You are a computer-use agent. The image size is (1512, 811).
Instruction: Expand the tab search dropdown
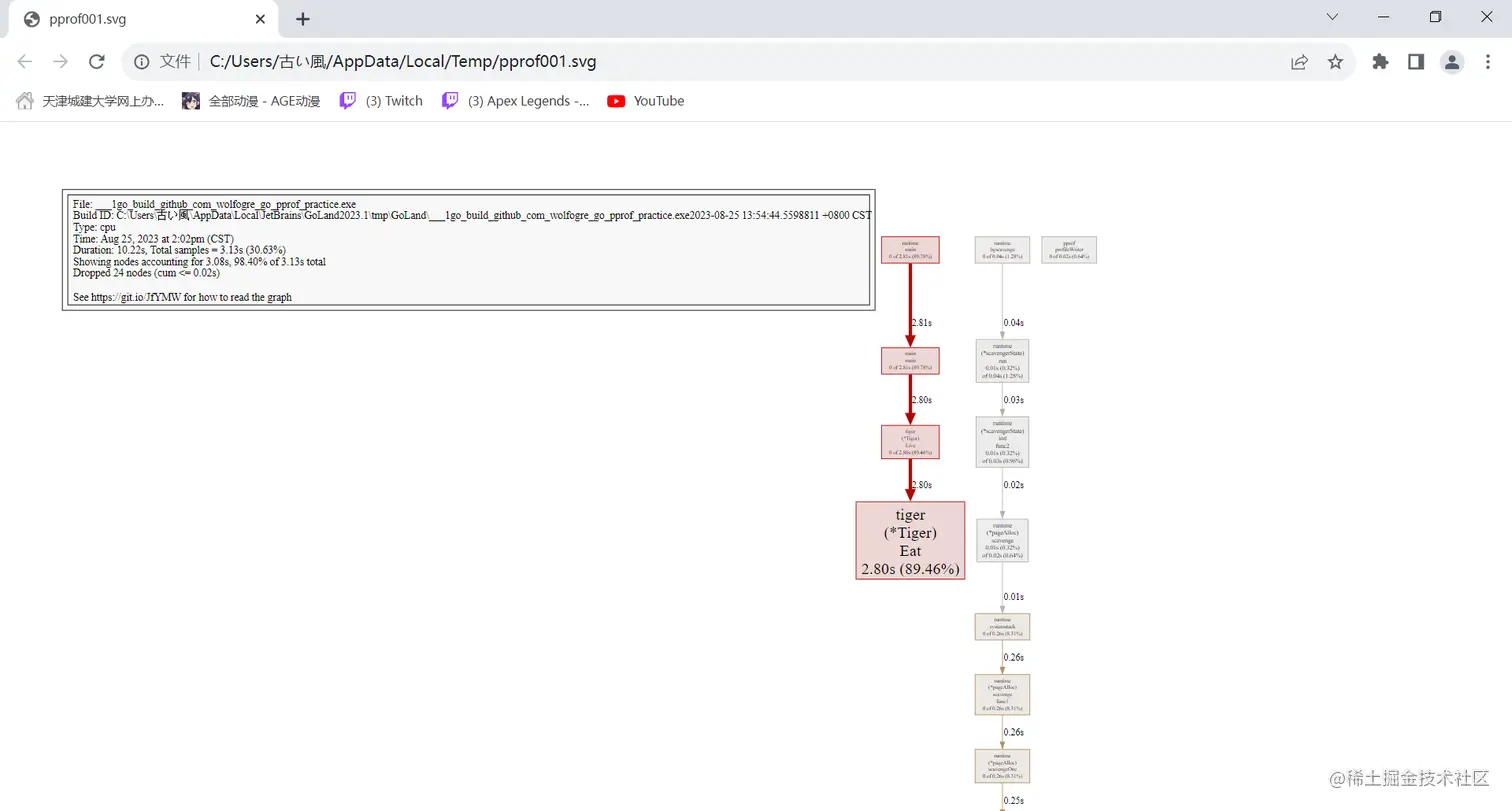(x=1332, y=17)
